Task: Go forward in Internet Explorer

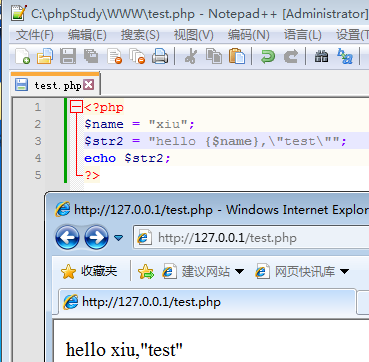Action: click(x=96, y=238)
